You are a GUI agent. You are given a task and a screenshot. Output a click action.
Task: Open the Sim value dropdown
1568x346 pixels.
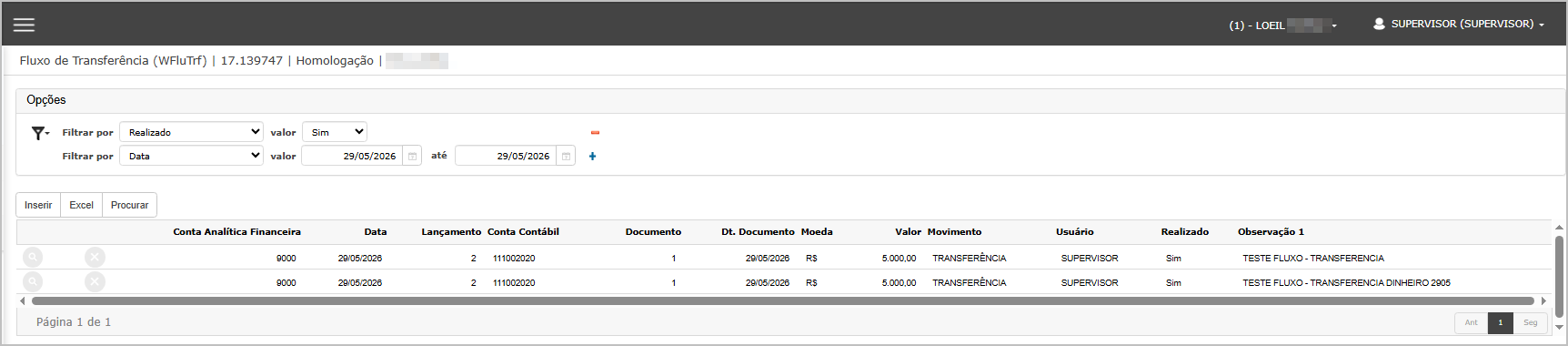[x=335, y=132]
